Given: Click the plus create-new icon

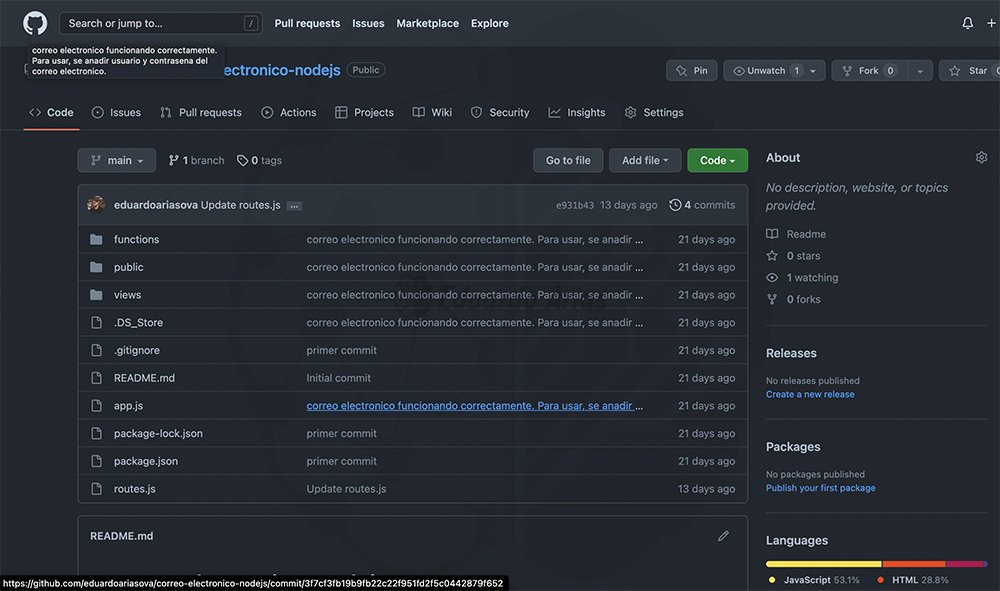Looking at the screenshot, I should (991, 23).
